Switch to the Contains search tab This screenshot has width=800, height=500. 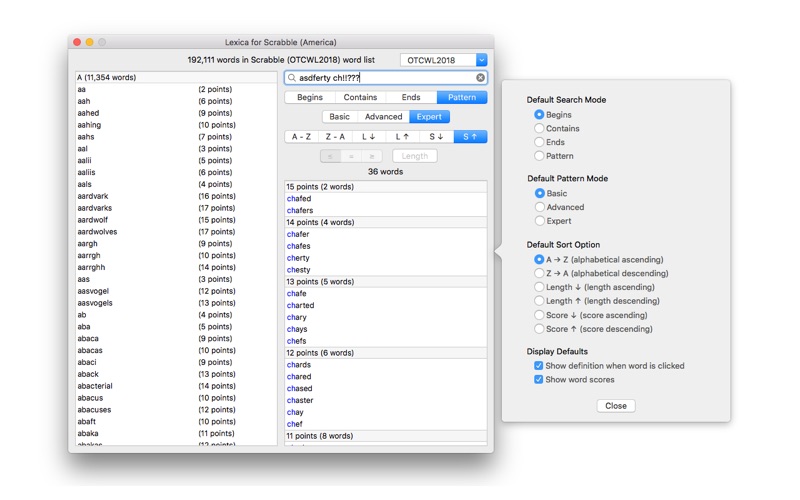click(x=360, y=97)
